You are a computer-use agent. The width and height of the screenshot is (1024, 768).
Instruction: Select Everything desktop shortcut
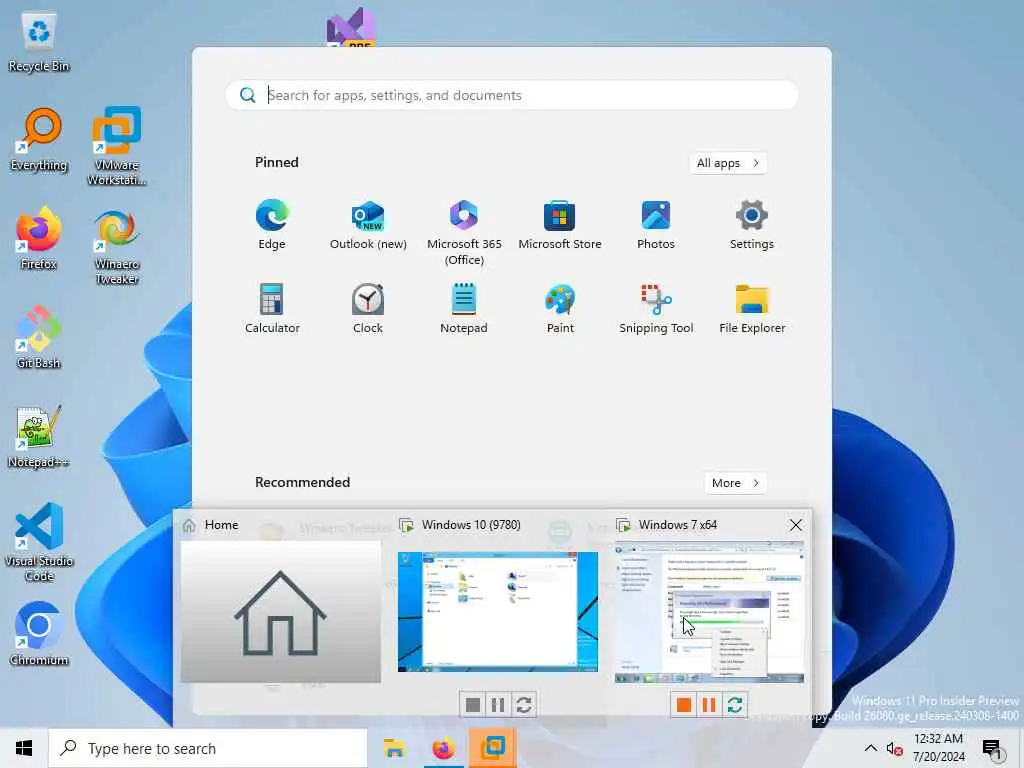39,140
